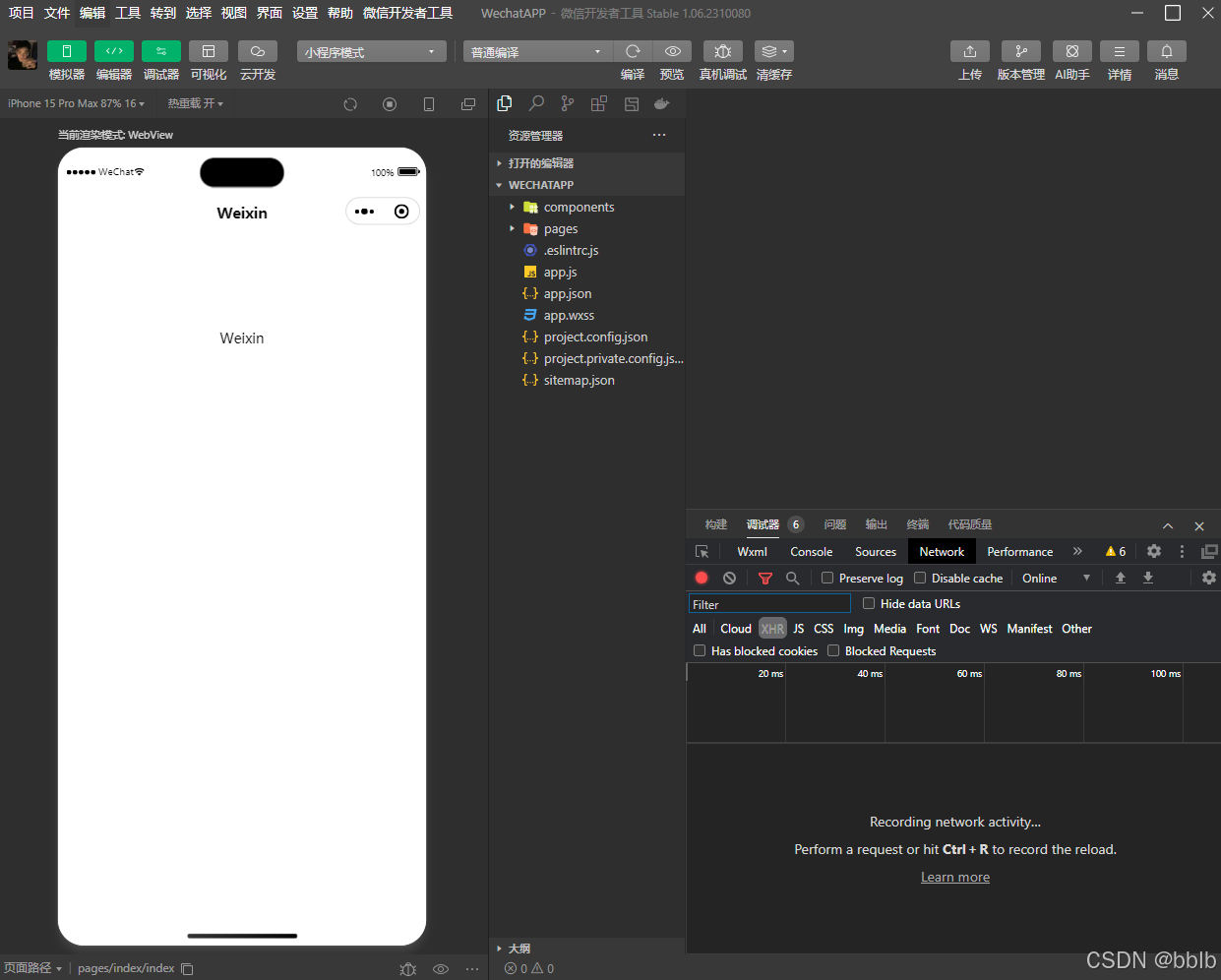
Task: Open the Explorer files icon in sidebar
Action: pyautogui.click(x=505, y=103)
